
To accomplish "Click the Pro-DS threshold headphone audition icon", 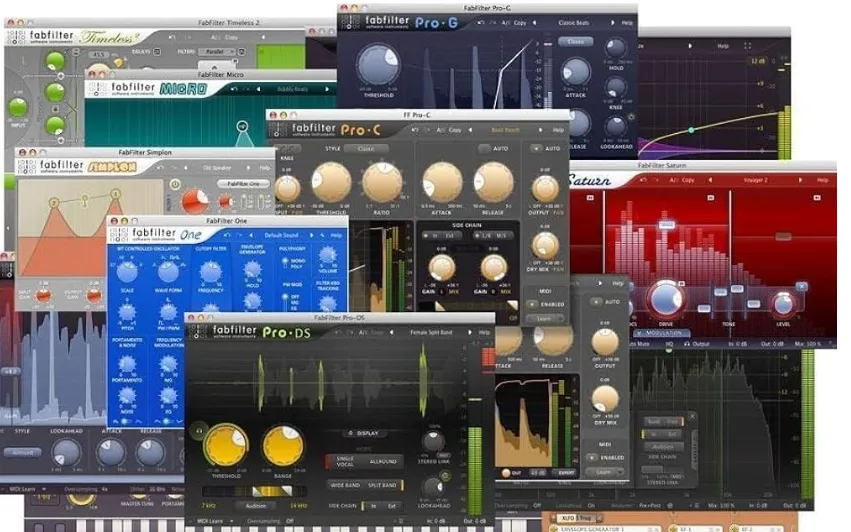I will tap(199, 430).
